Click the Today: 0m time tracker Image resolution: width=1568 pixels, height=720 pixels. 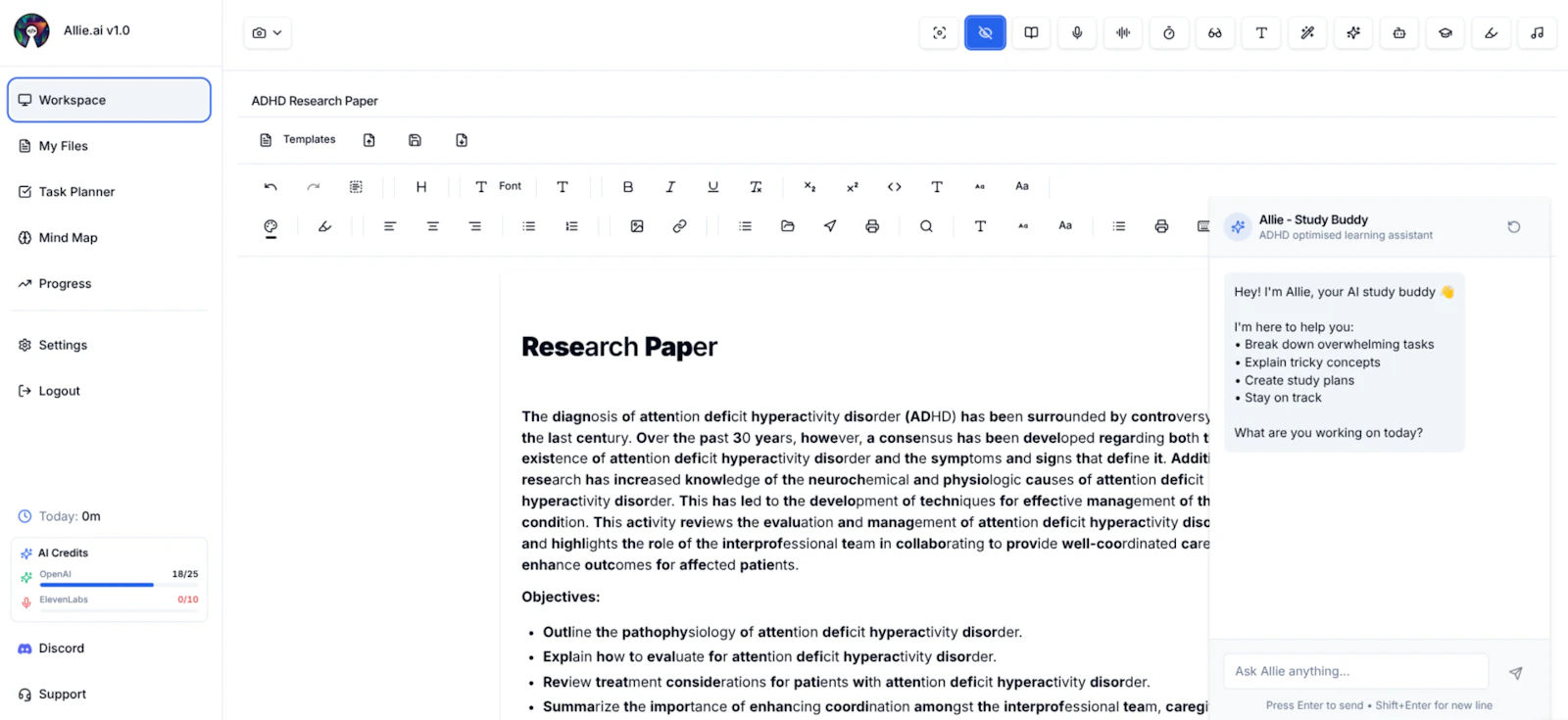[60, 516]
